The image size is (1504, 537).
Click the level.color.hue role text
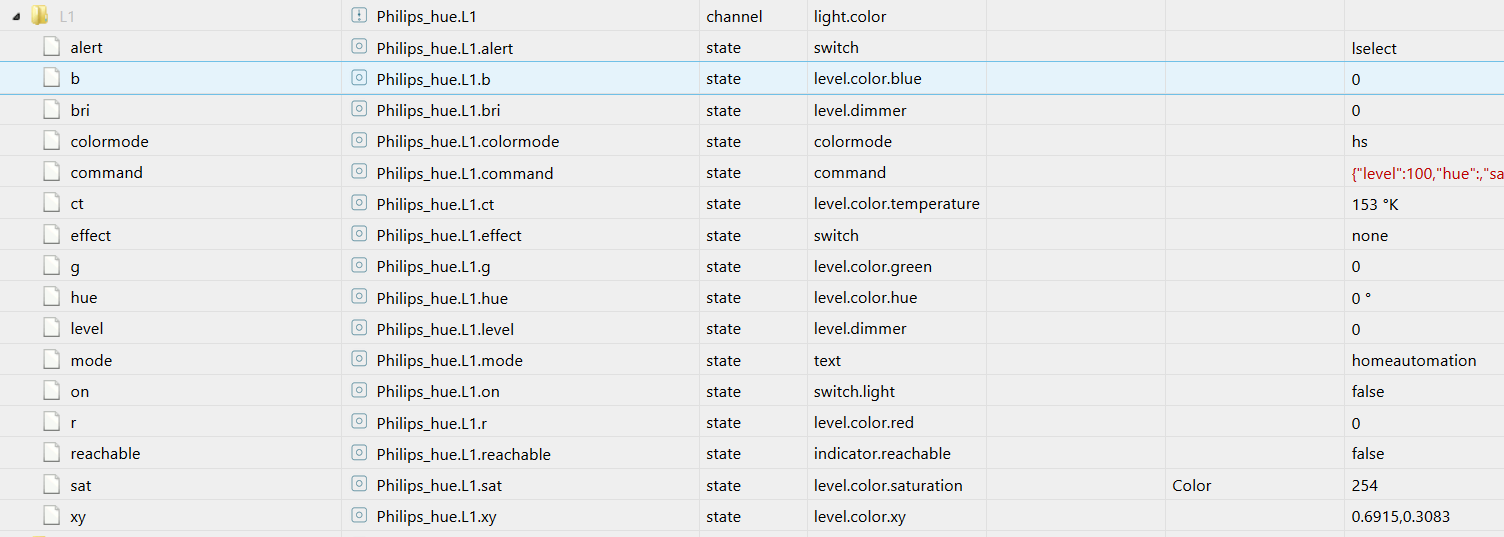[865, 297]
